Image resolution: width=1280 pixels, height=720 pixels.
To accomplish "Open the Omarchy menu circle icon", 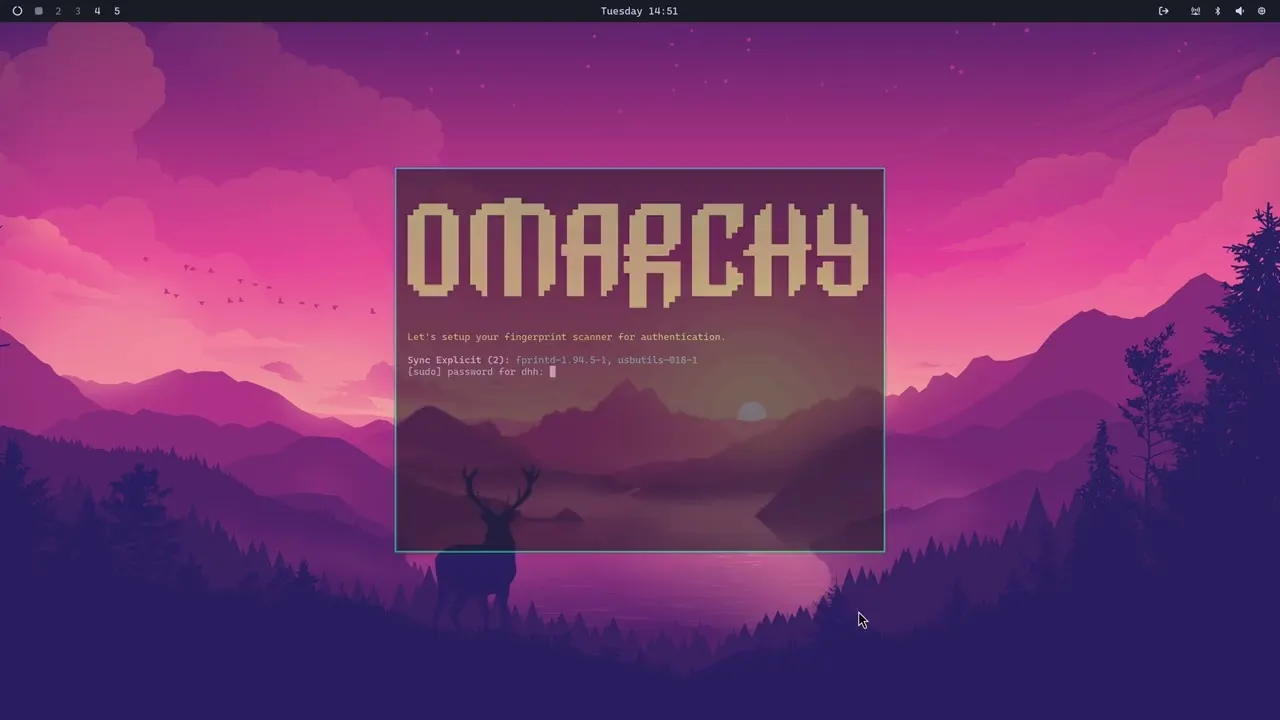I will click(17, 11).
